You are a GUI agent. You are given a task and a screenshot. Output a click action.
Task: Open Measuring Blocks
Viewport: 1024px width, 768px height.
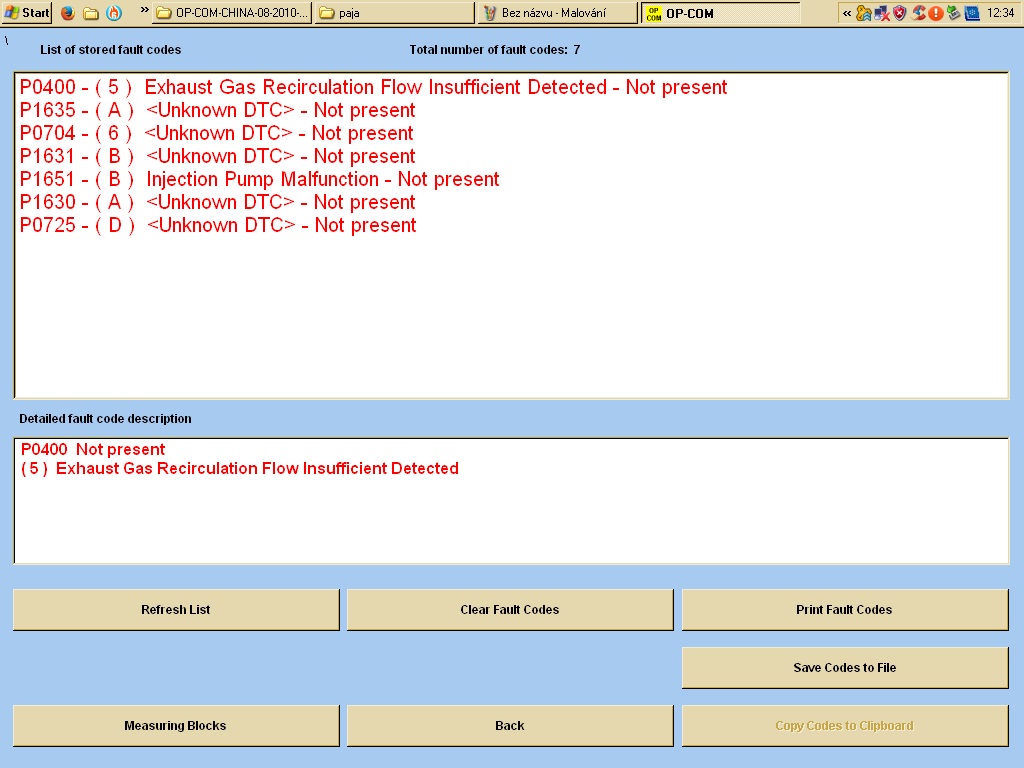pyautogui.click(x=175, y=726)
